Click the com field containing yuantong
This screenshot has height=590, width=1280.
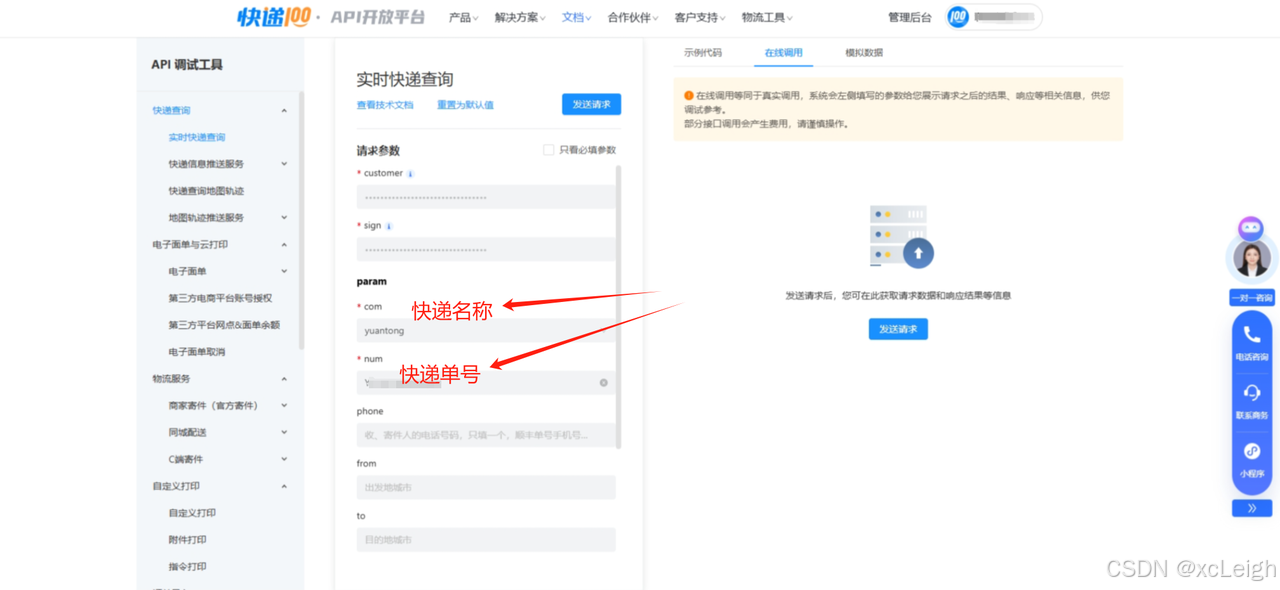click(486, 330)
